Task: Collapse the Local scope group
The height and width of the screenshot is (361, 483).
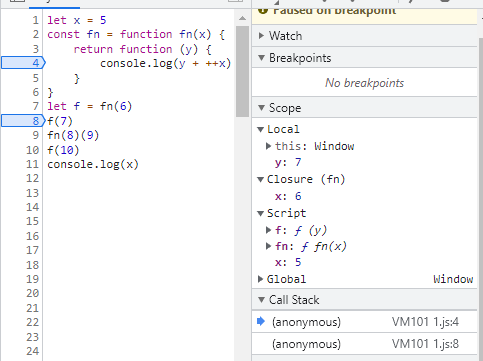Action: (260, 129)
